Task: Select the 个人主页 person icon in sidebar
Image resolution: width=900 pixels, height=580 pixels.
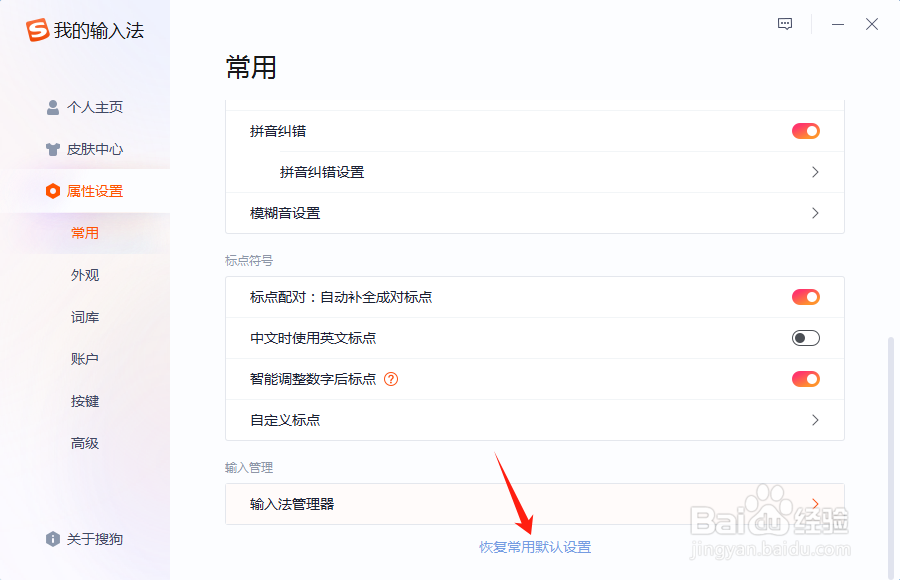Action: [52, 107]
